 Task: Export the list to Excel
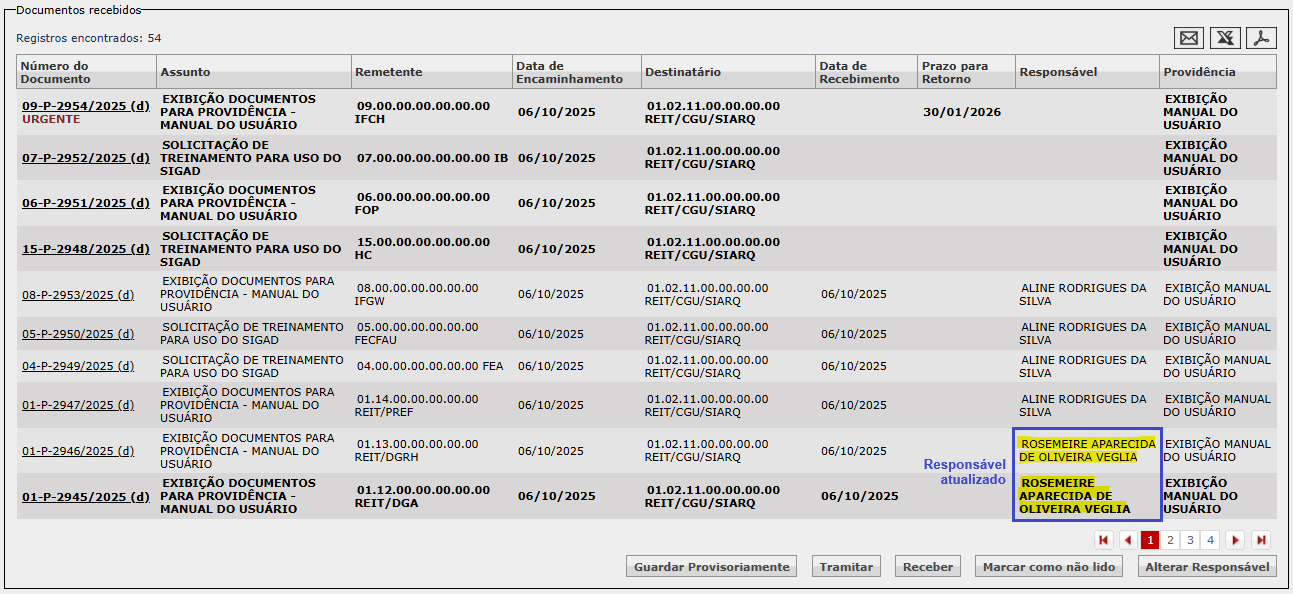point(1225,38)
